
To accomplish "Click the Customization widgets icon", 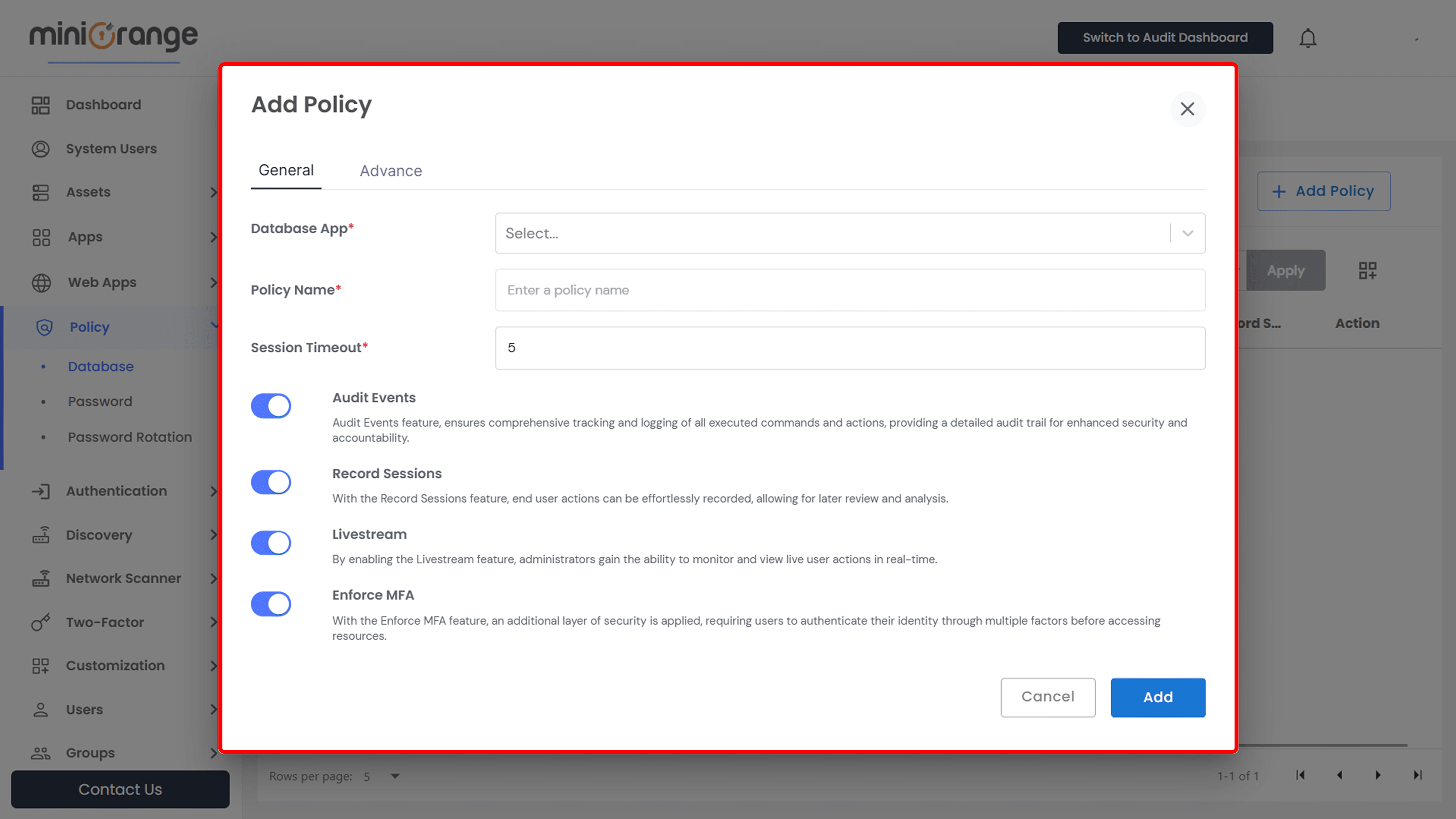I will click(40, 666).
